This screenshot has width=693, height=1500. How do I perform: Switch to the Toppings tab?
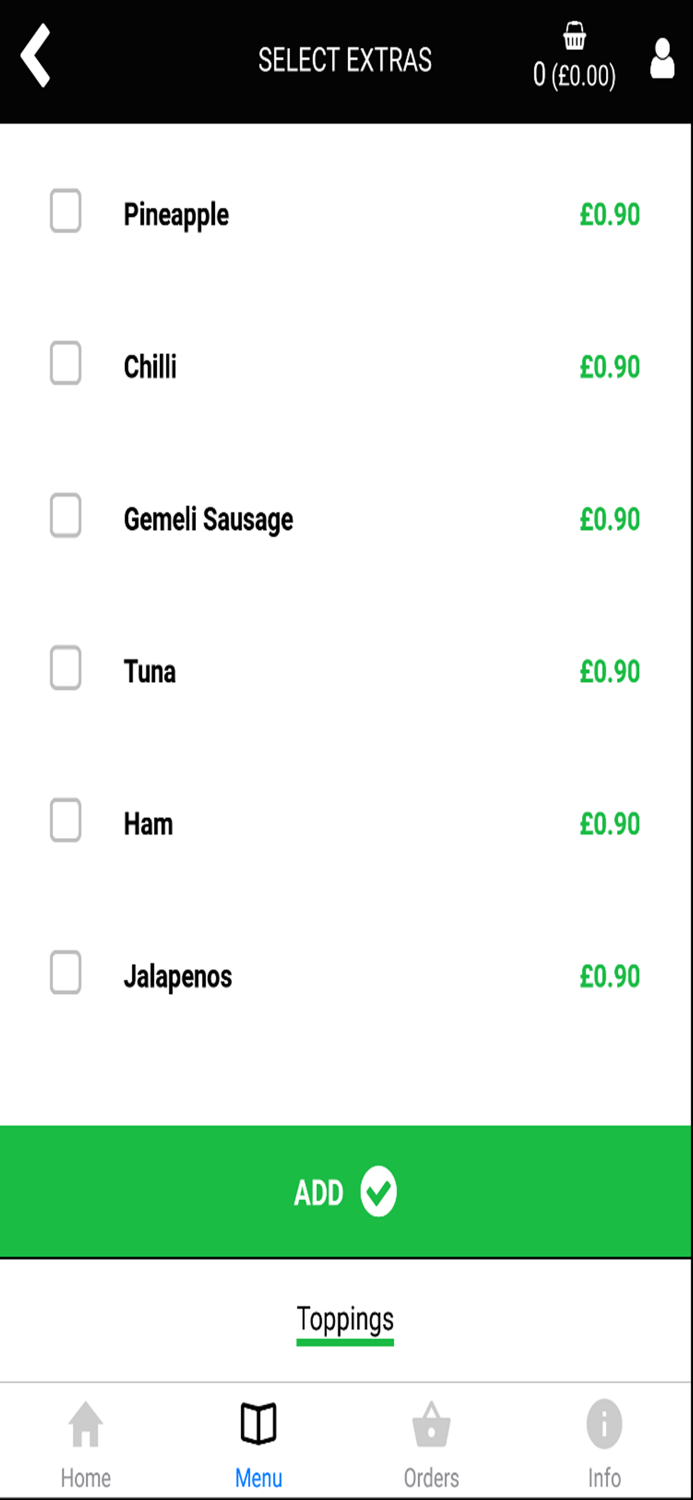tap(345, 1319)
